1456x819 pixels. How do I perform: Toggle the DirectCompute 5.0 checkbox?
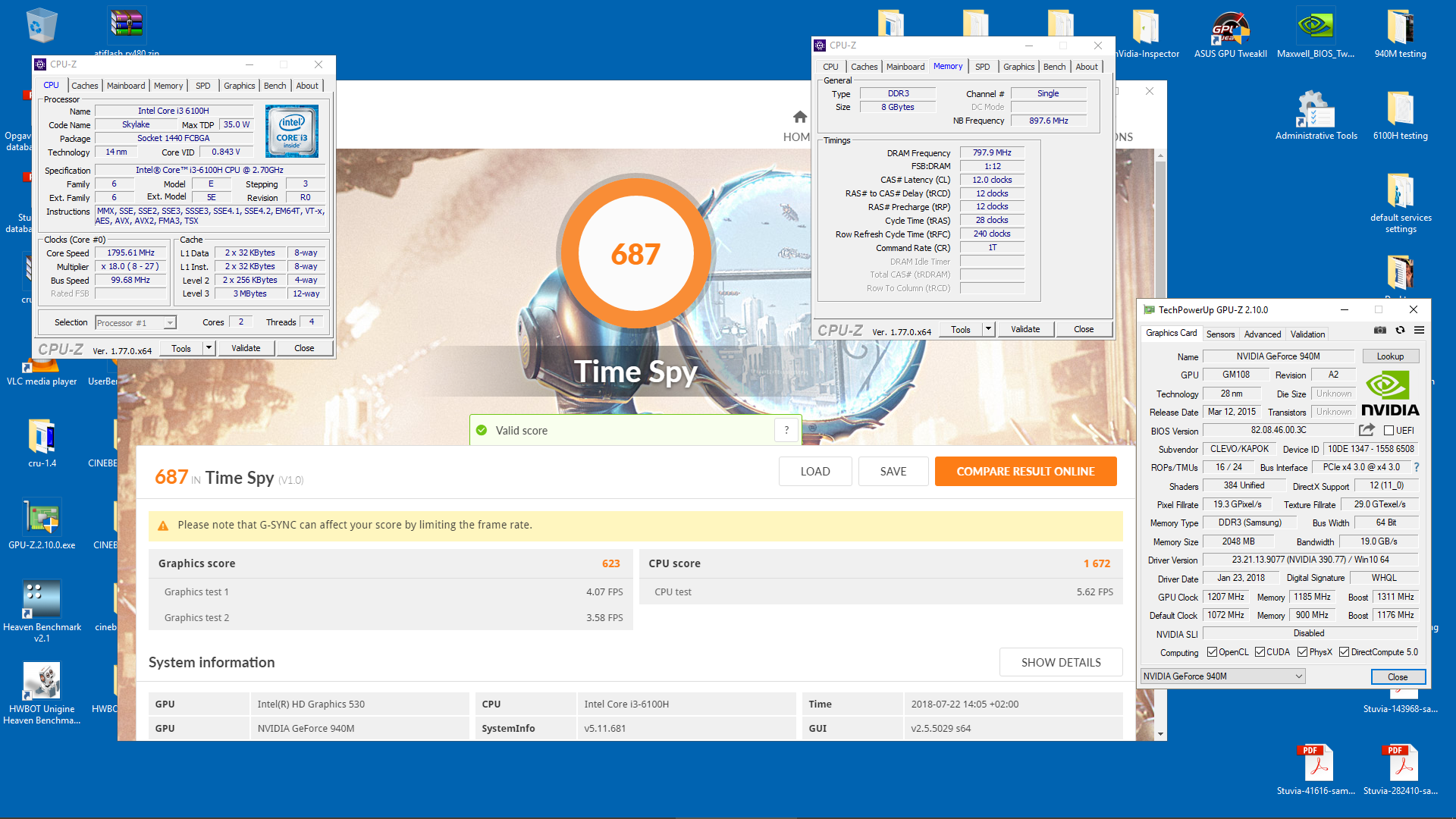click(1344, 652)
